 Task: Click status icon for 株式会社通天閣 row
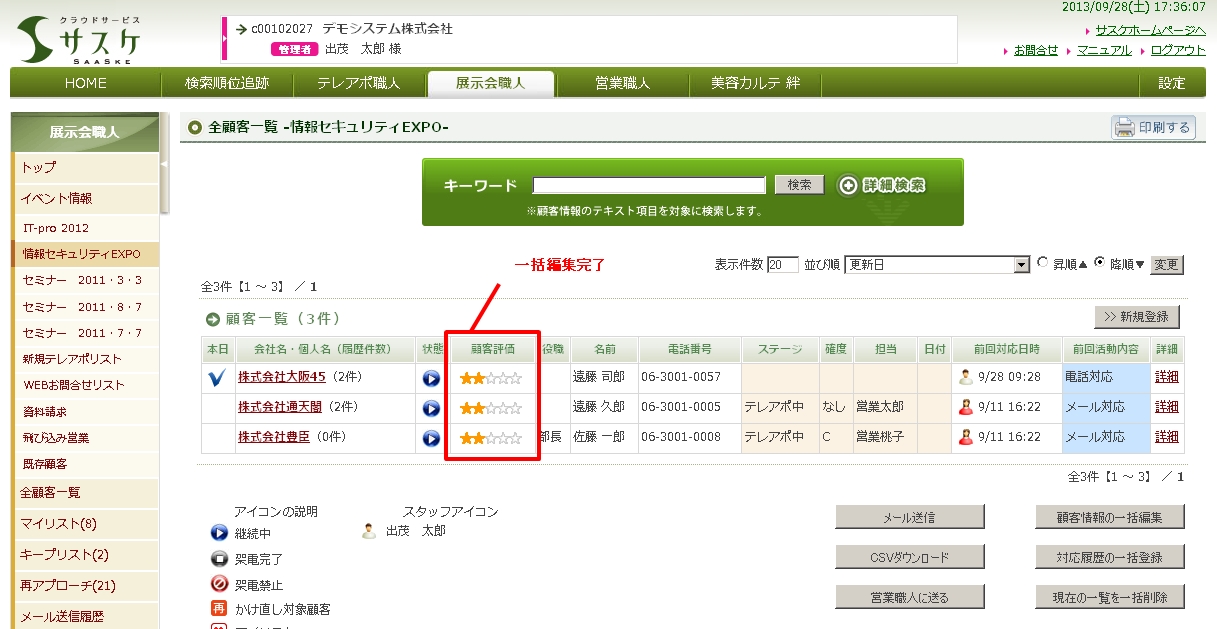(431, 408)
